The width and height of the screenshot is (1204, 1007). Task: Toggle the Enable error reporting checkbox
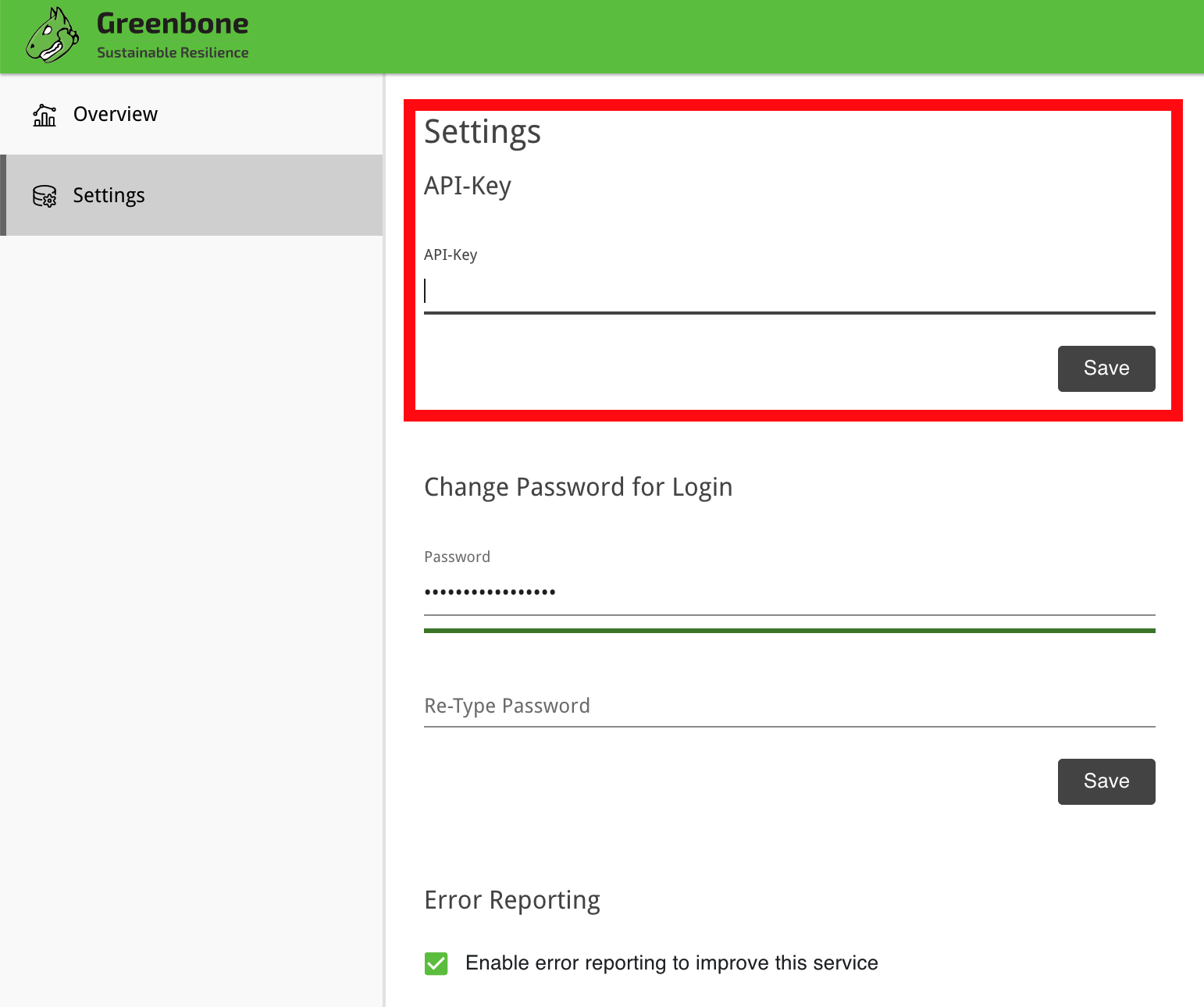click(x=436, y=963)
